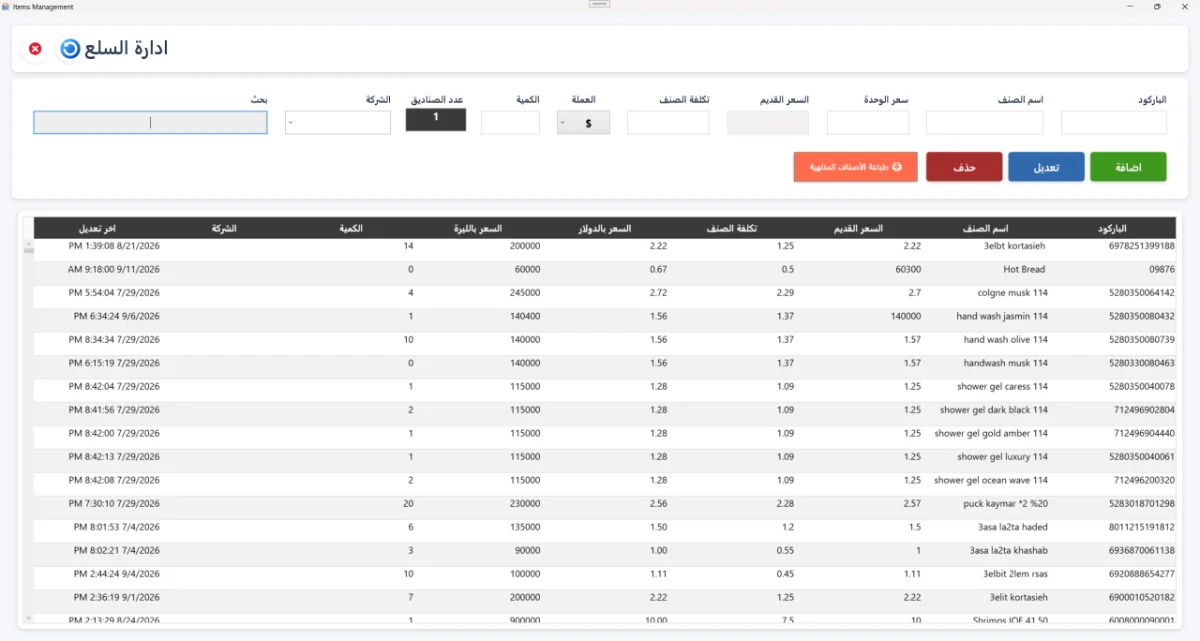The height and width of the screenshot is (641, 1200).
Task: Select the '3elbt kortasieh' row name
Action: click(1016, 246)
